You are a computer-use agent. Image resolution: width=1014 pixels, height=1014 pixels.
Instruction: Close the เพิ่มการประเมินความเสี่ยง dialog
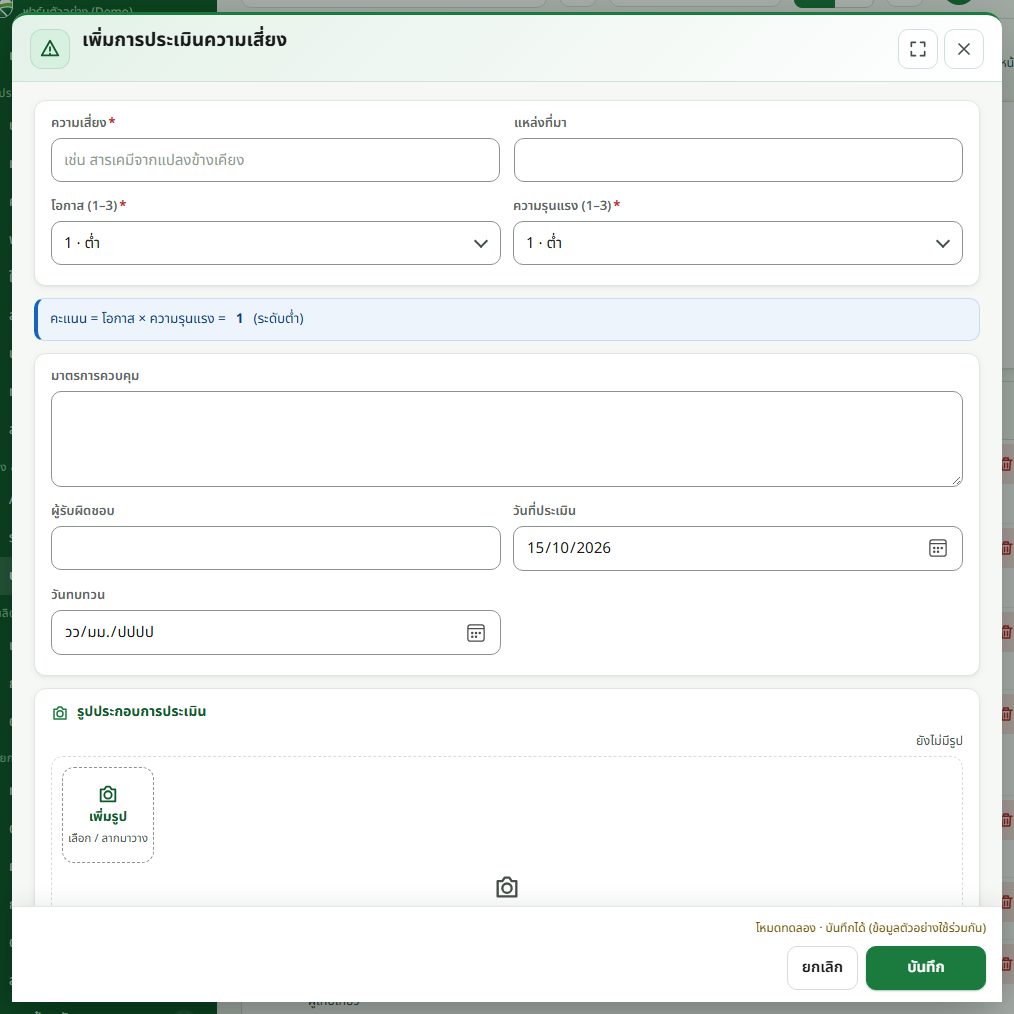[964, 49]
